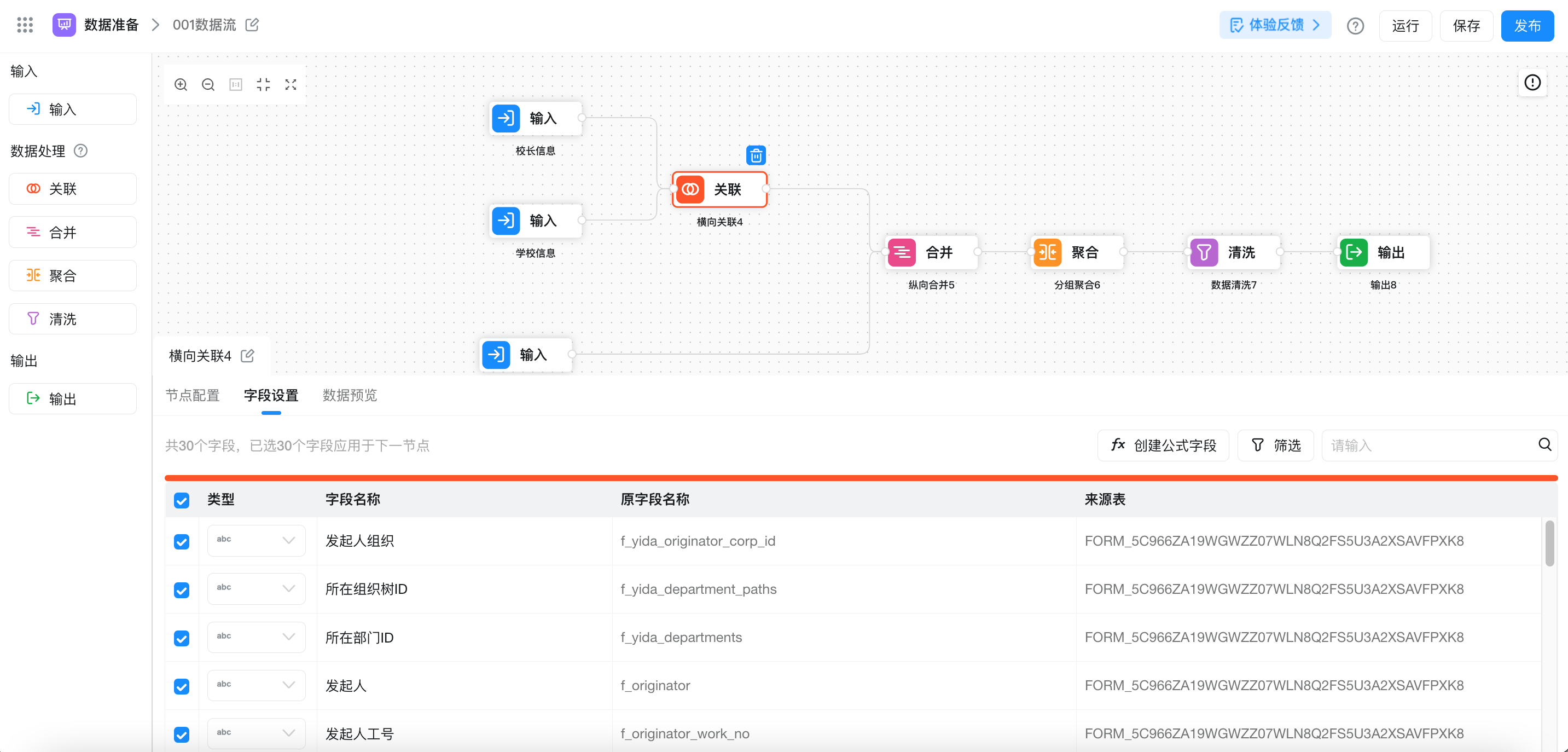The height and width of the screenshot is (752, 1568).
Task: Select the 纵向合并5 merge node
Action: coord(931,252)
